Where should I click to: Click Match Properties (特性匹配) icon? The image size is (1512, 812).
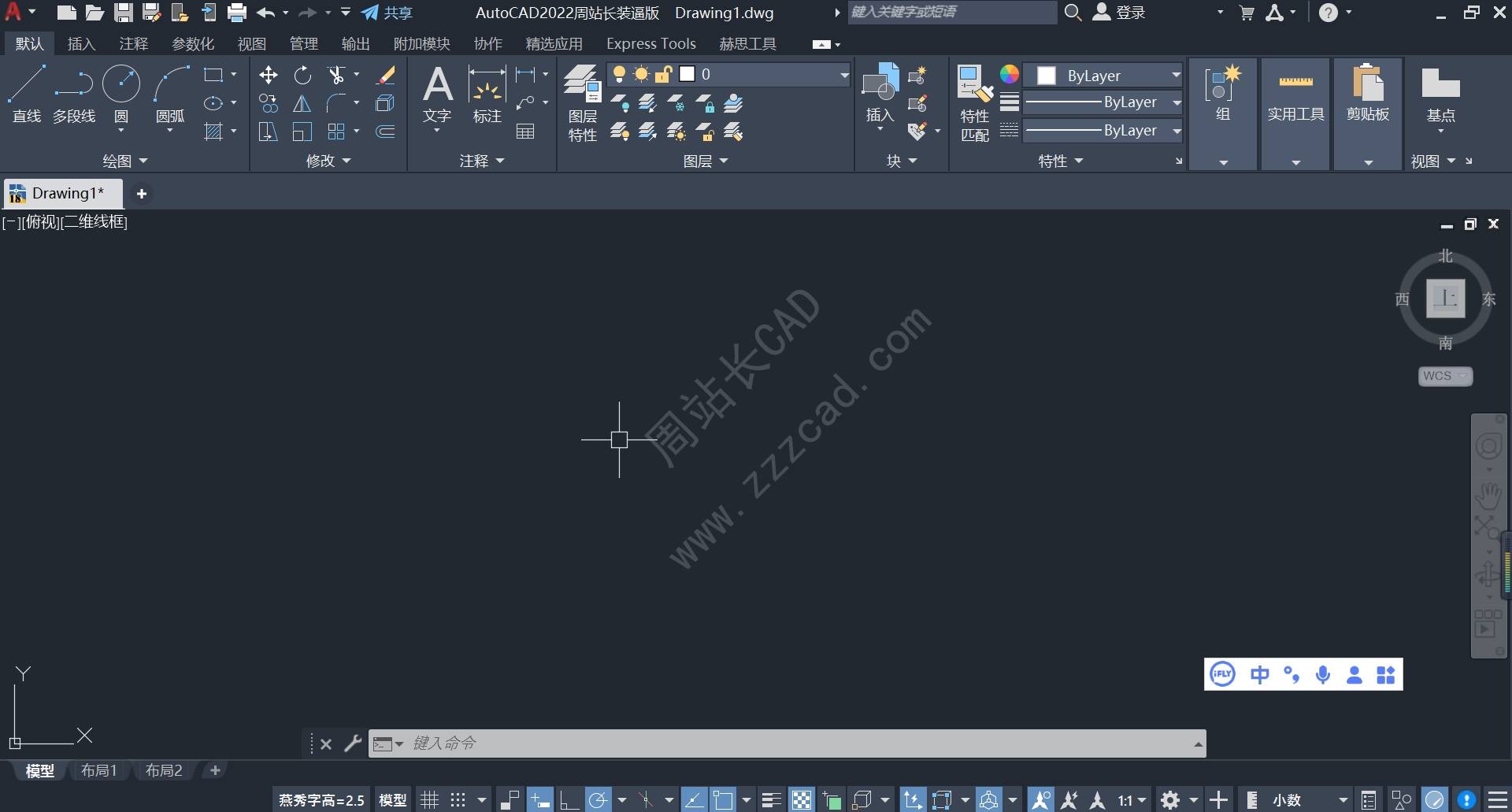tap(975, 102)
